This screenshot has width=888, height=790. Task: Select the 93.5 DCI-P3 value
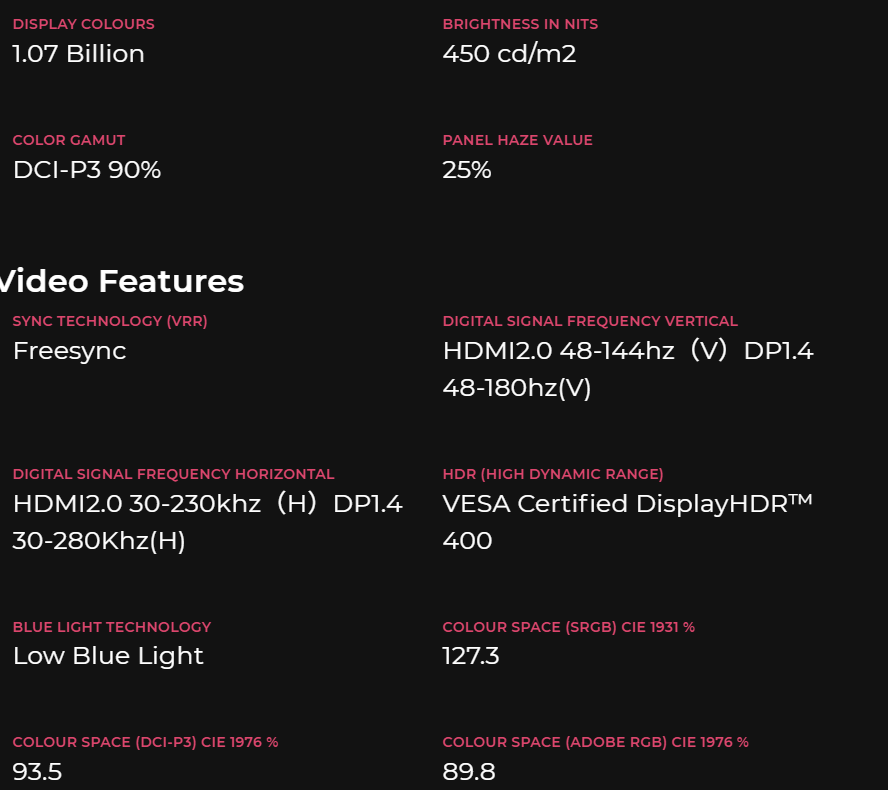[37, 772]
